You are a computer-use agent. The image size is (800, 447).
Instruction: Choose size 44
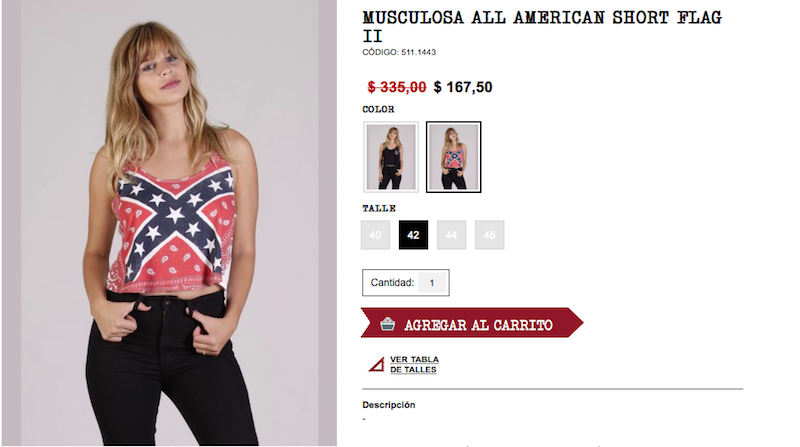(452, 235)
